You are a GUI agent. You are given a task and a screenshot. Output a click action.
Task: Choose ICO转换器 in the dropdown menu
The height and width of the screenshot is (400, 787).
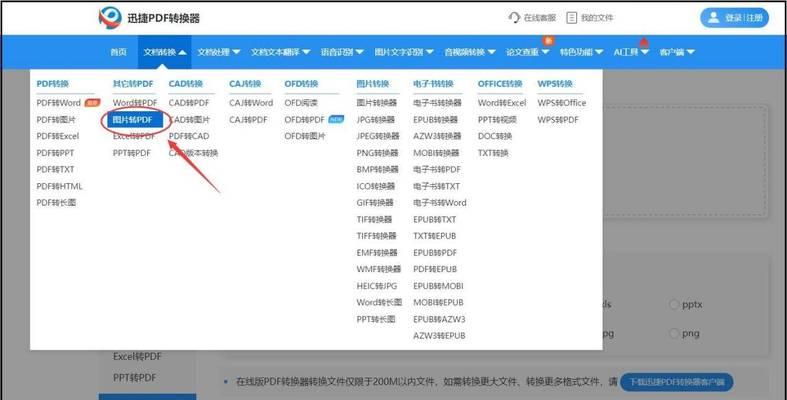[376, 186]
